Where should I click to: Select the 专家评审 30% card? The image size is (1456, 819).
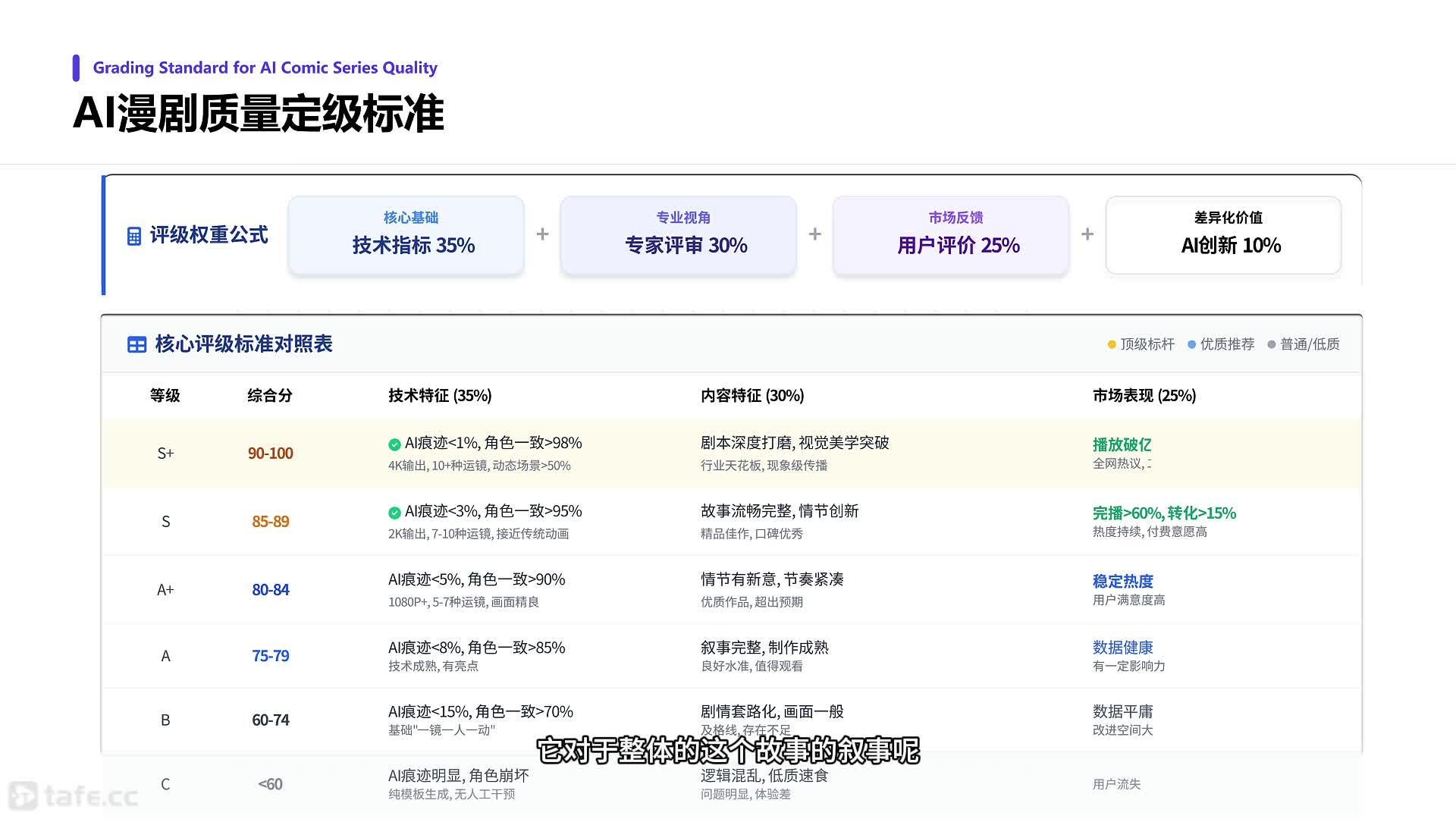click(x=678, y=235)
